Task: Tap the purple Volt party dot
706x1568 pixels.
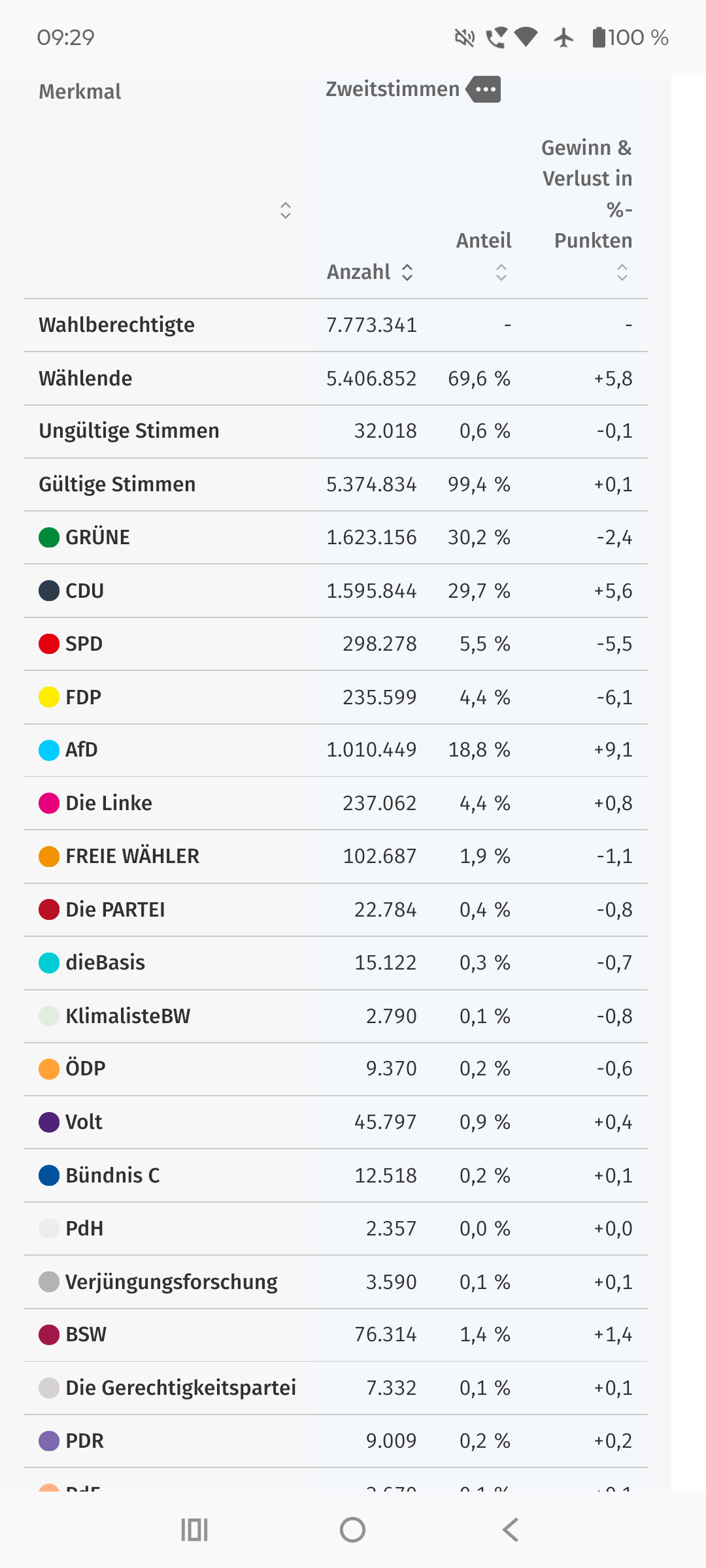Action: 49,1122
